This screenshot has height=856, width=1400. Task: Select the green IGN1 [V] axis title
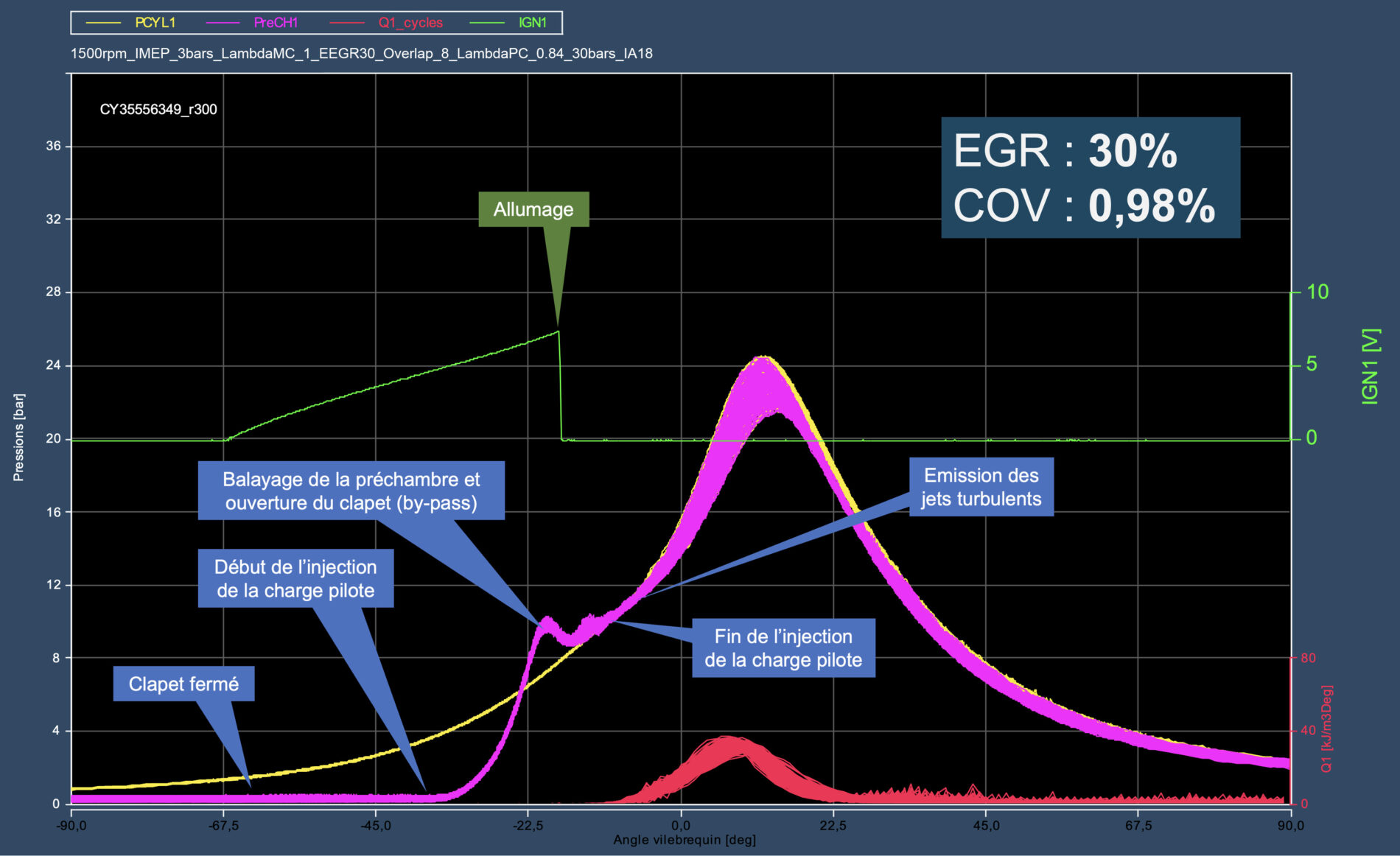tap(1369, 366)
